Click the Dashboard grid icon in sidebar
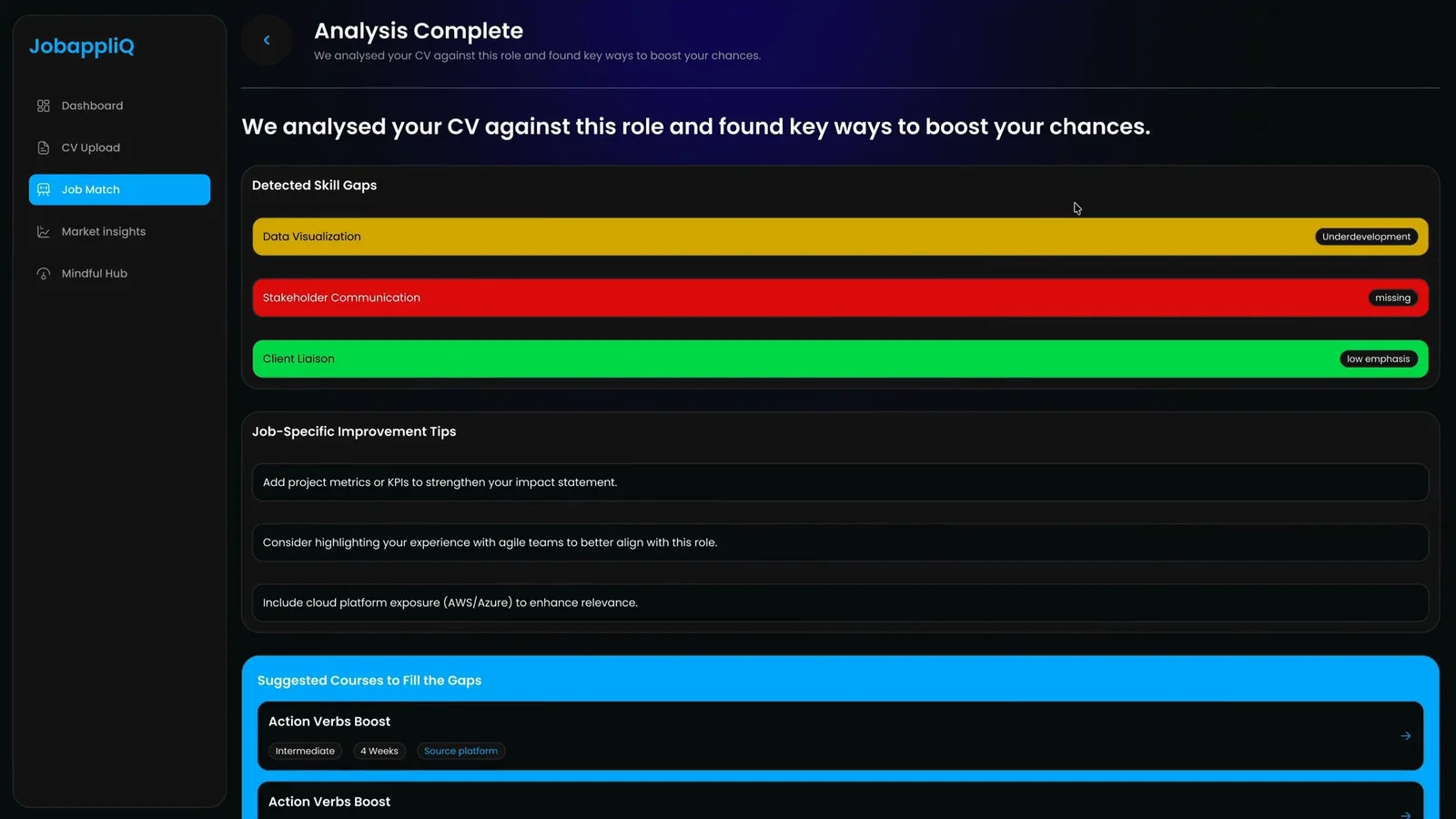This screenshot has height=819, width=1456. [x=43, y=106]
